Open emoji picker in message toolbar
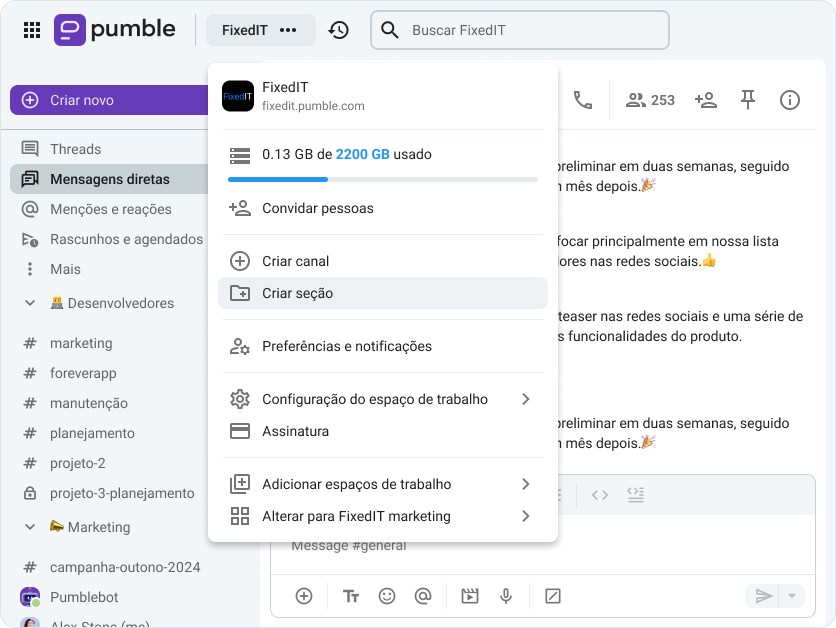Screen dimensions: 836x628 pos(387,596)
